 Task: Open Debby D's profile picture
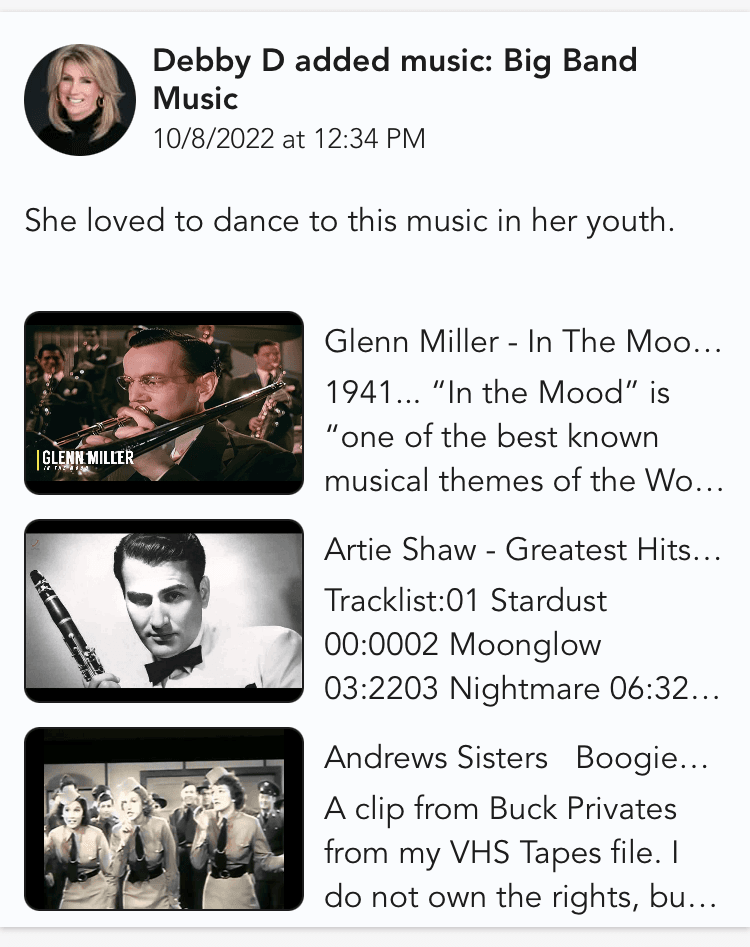(80, 100)
